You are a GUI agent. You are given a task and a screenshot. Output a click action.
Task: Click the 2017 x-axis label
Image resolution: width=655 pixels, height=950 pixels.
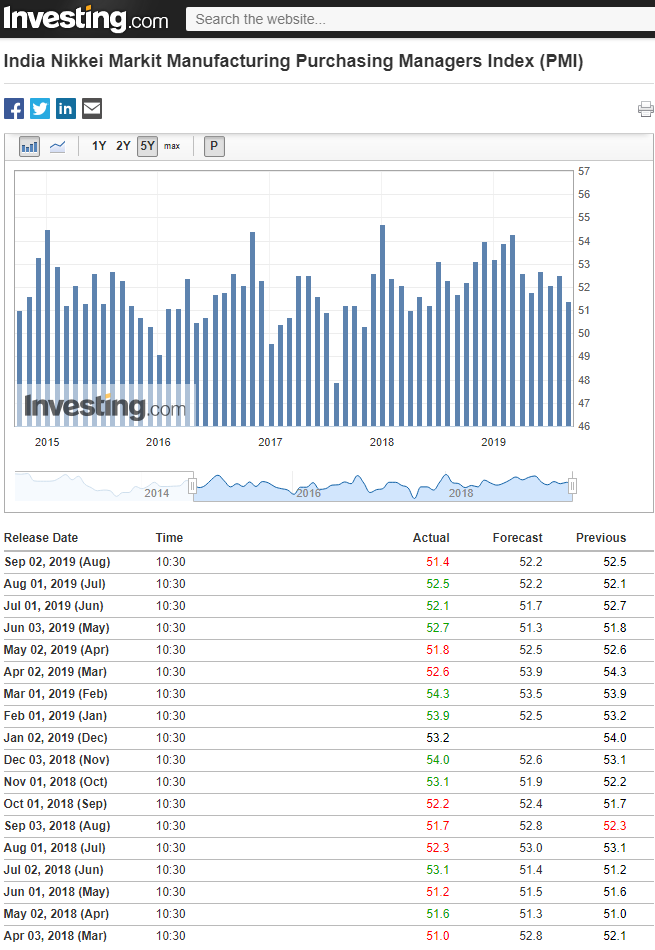click(270, 442)
